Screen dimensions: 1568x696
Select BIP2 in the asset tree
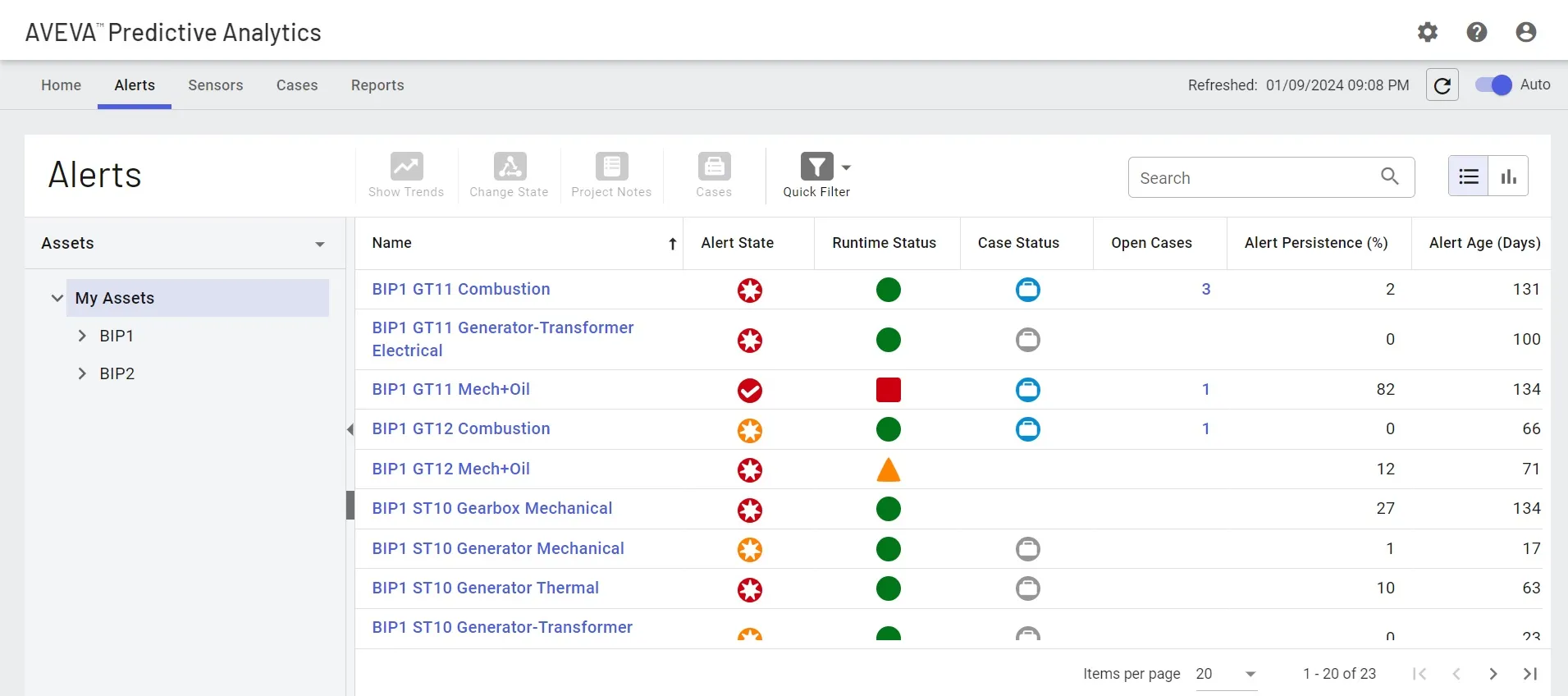(117, 373)
